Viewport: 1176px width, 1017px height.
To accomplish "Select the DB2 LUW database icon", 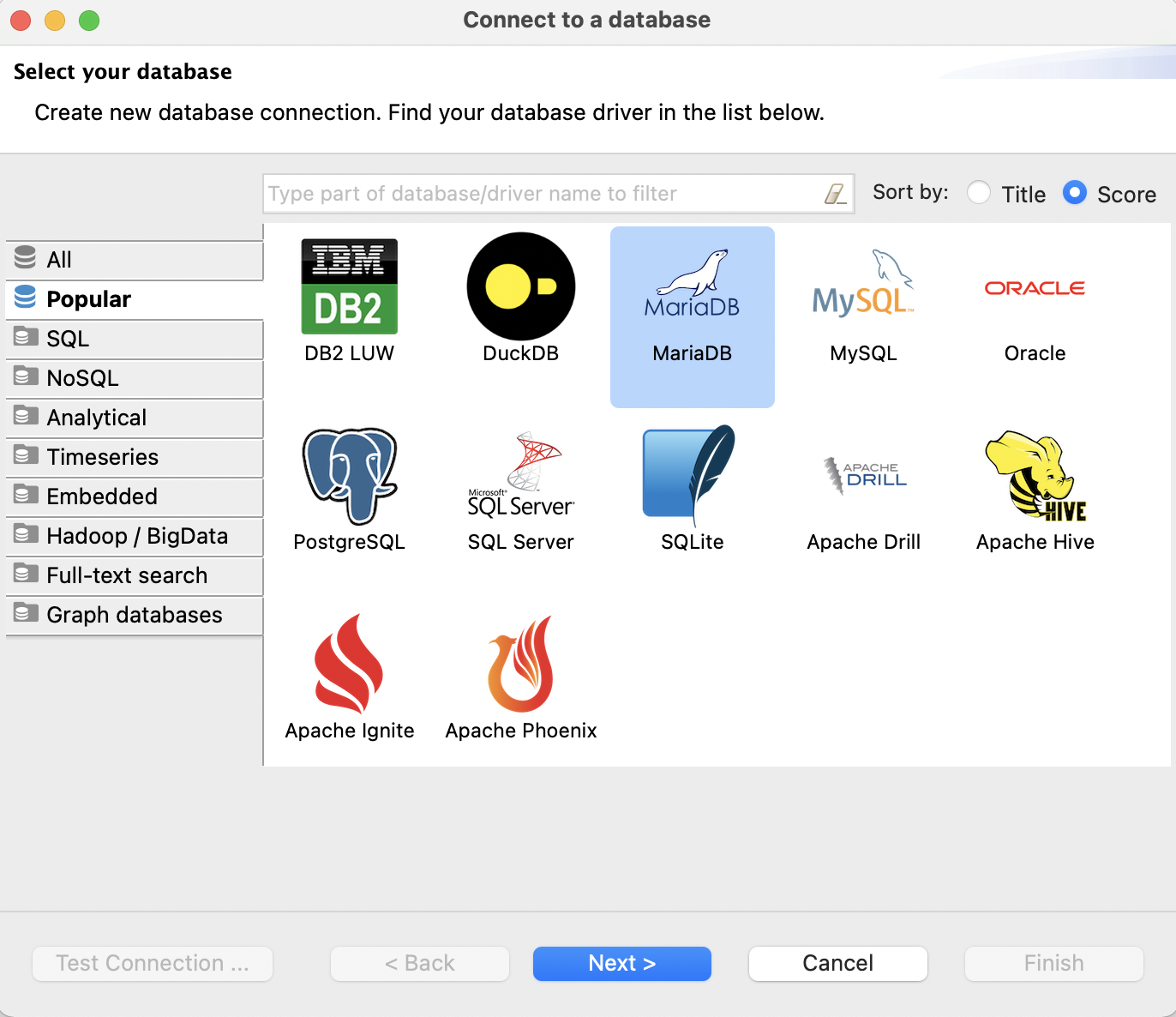I will pos(349,286).
